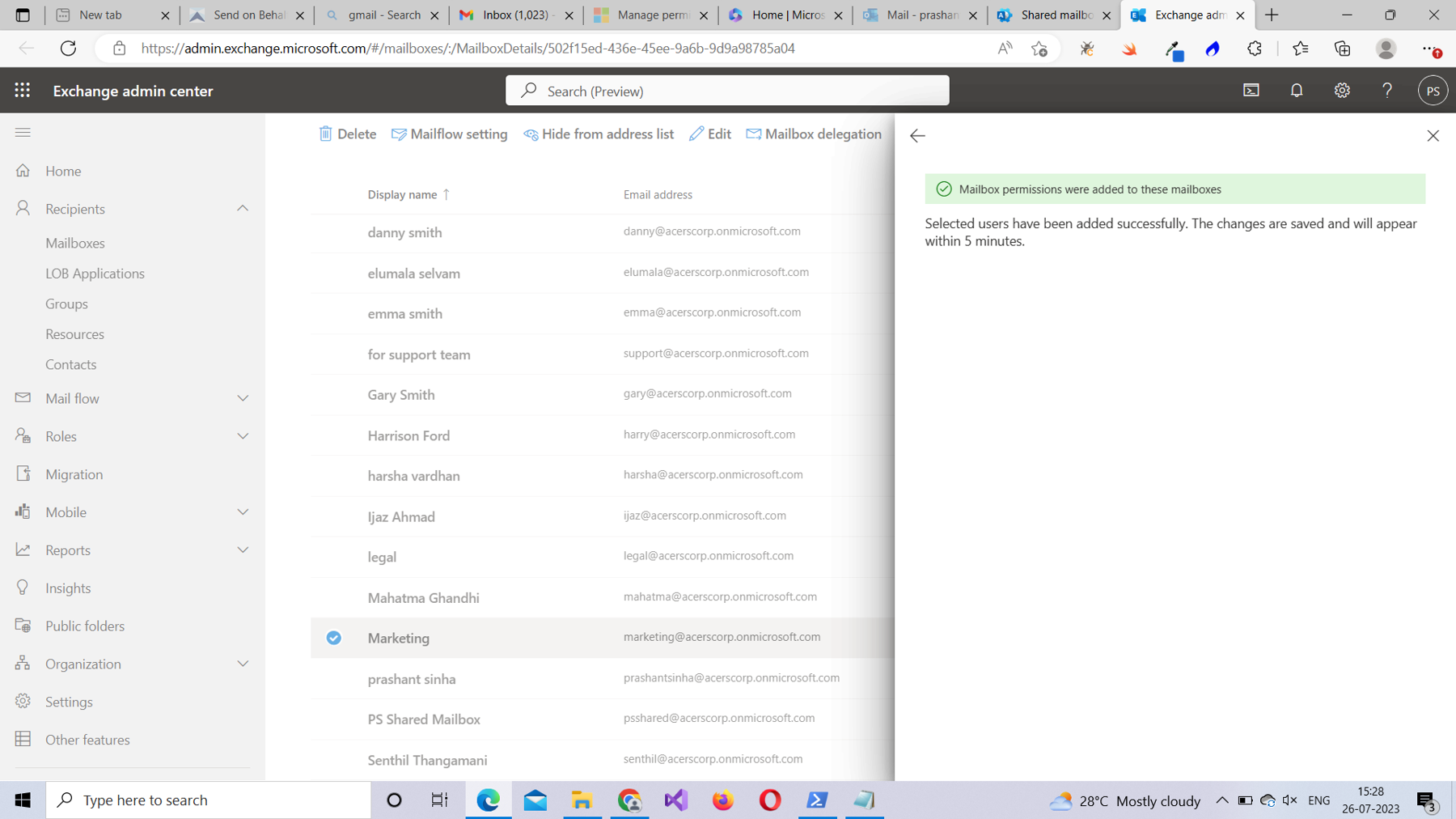The height and width of the screenshot is (819, 1456).
Task: Open the Microsoft 365 app launcher
Action: [x=22, y=90]
